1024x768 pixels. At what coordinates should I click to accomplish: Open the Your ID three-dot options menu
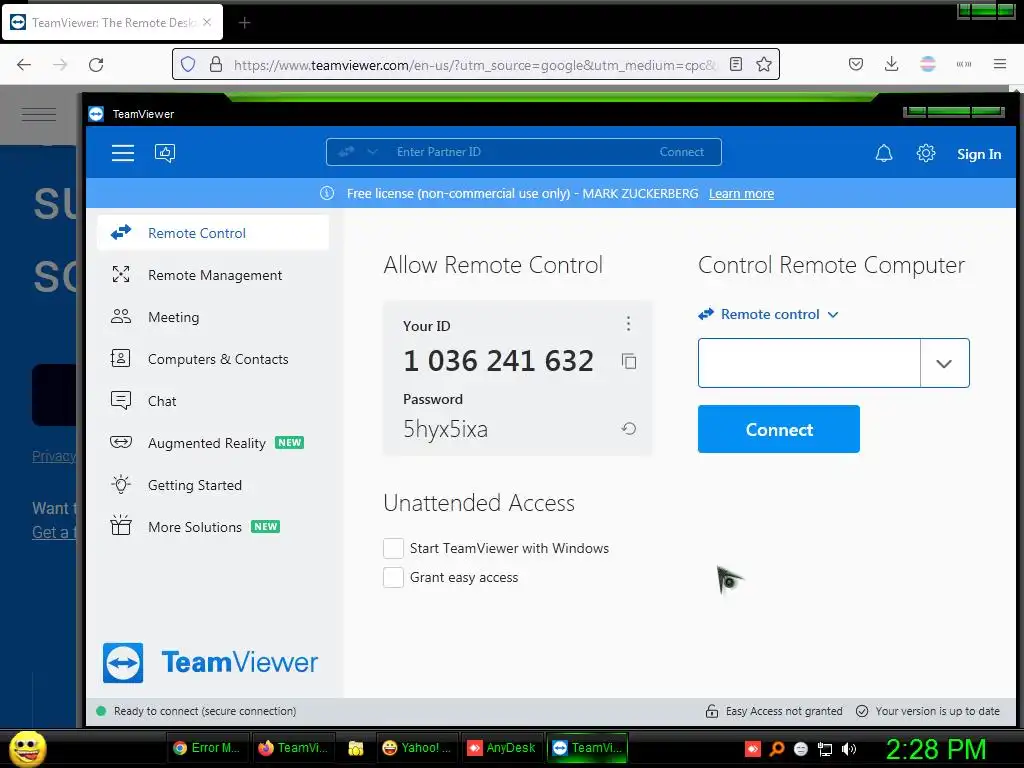(x=628, y=323)
